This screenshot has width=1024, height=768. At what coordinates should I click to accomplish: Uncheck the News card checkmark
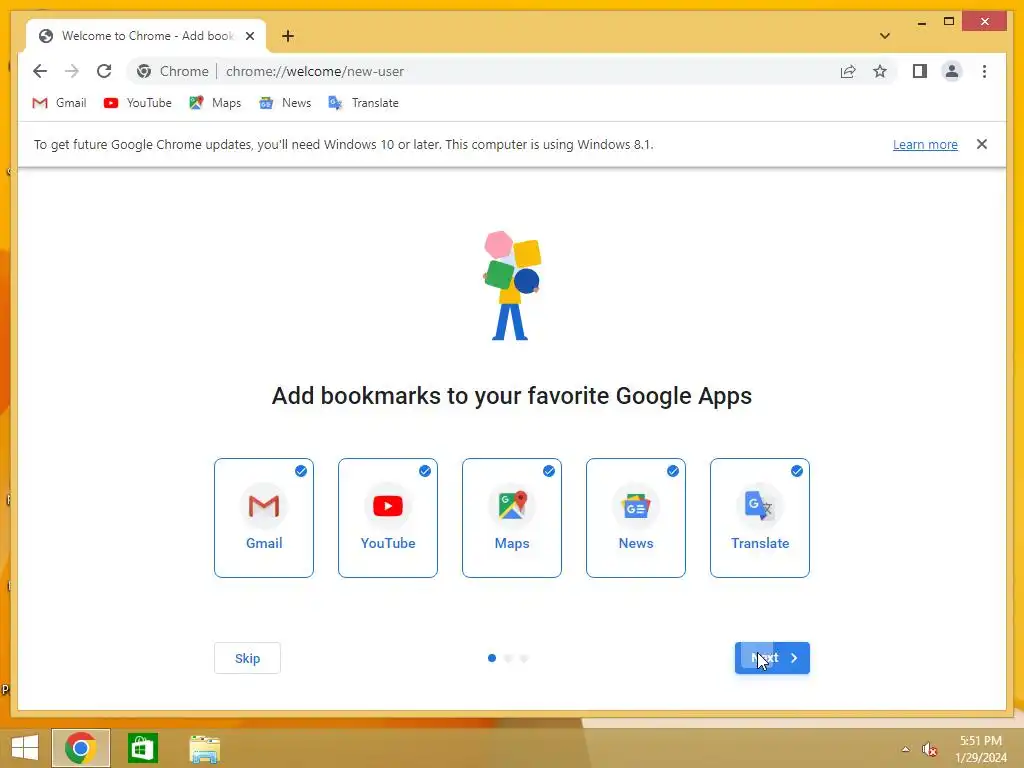tap(673, 471)
